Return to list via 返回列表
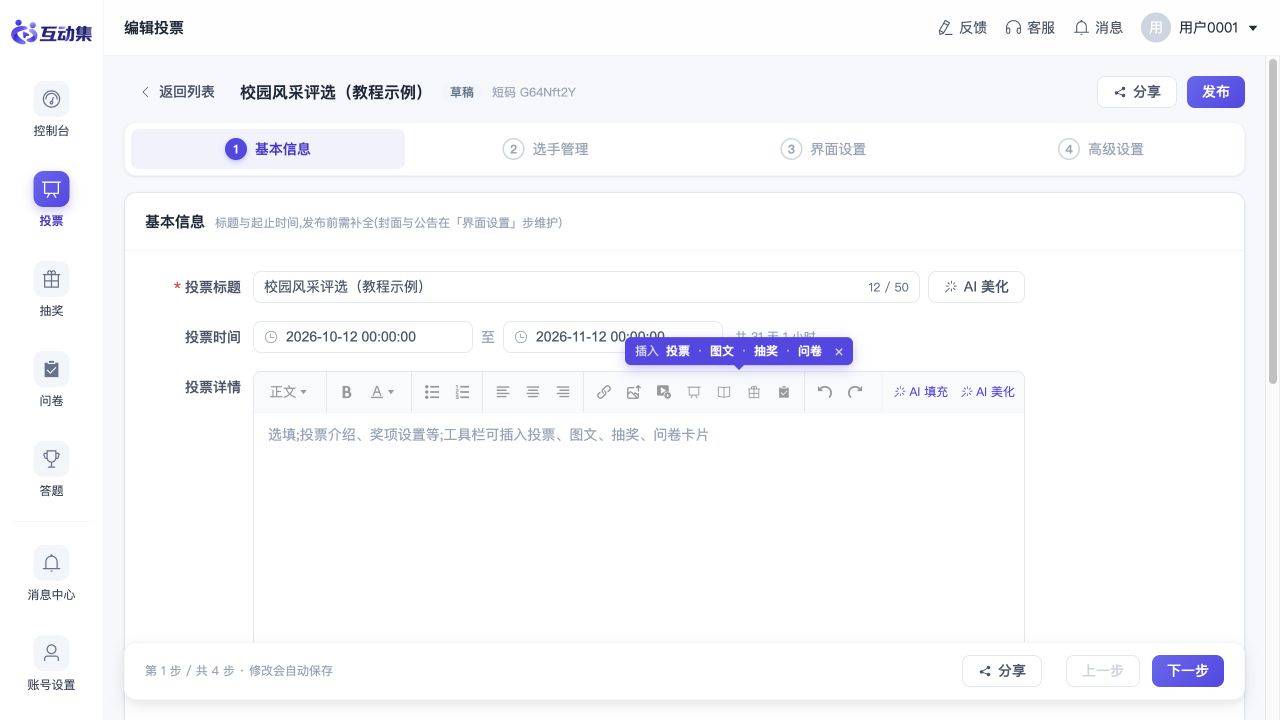 (177, 92)
